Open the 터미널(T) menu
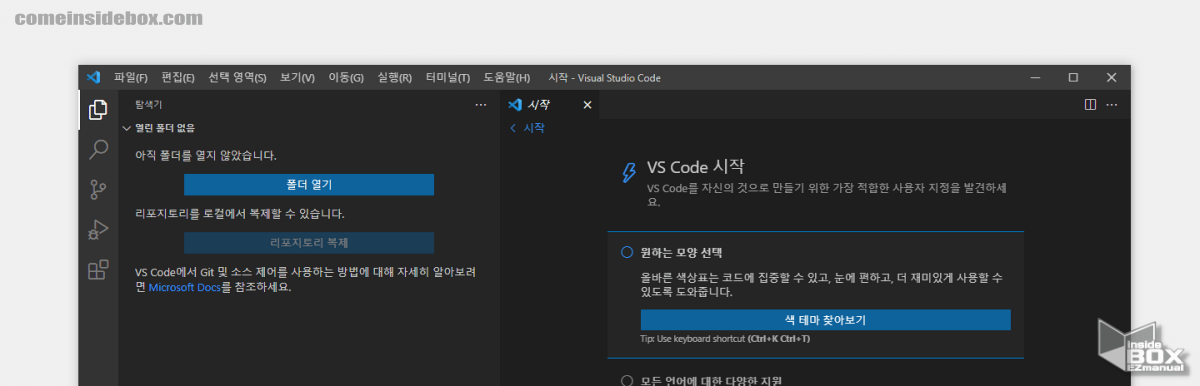Viewport: 1200px width, 386px height. pyautogui.click(x=448, y=78)
